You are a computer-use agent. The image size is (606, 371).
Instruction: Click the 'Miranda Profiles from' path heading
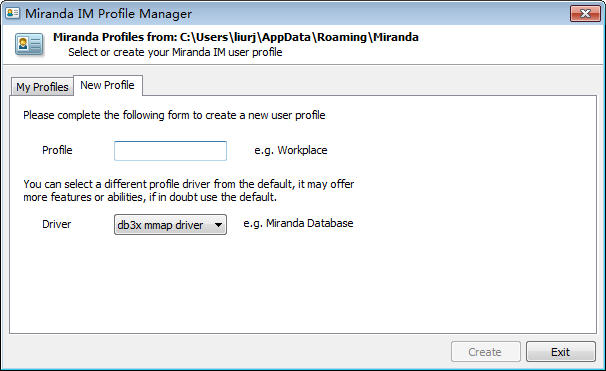(236, 37)
